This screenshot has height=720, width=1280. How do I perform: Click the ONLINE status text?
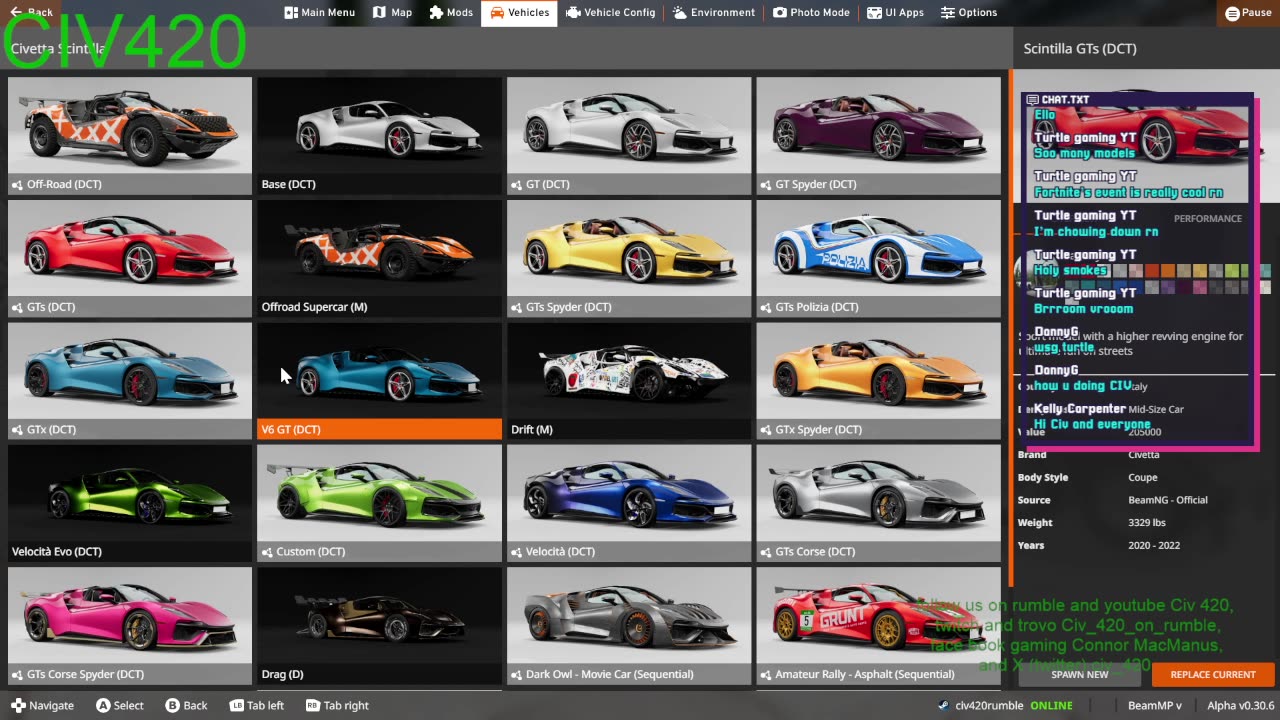click(x=1051, y=705)
